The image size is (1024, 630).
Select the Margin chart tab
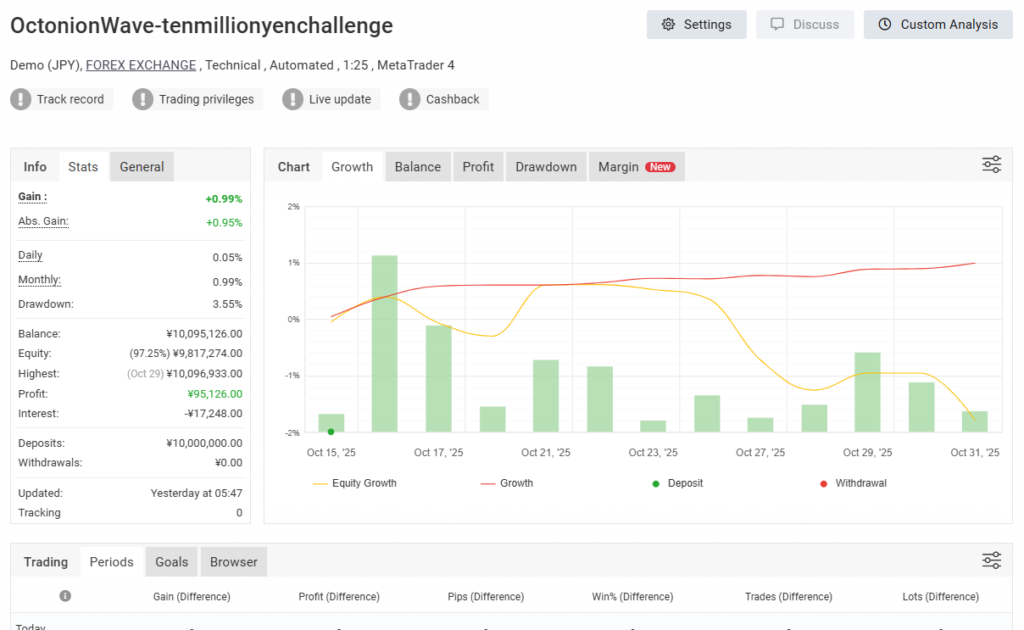(636, 167)
